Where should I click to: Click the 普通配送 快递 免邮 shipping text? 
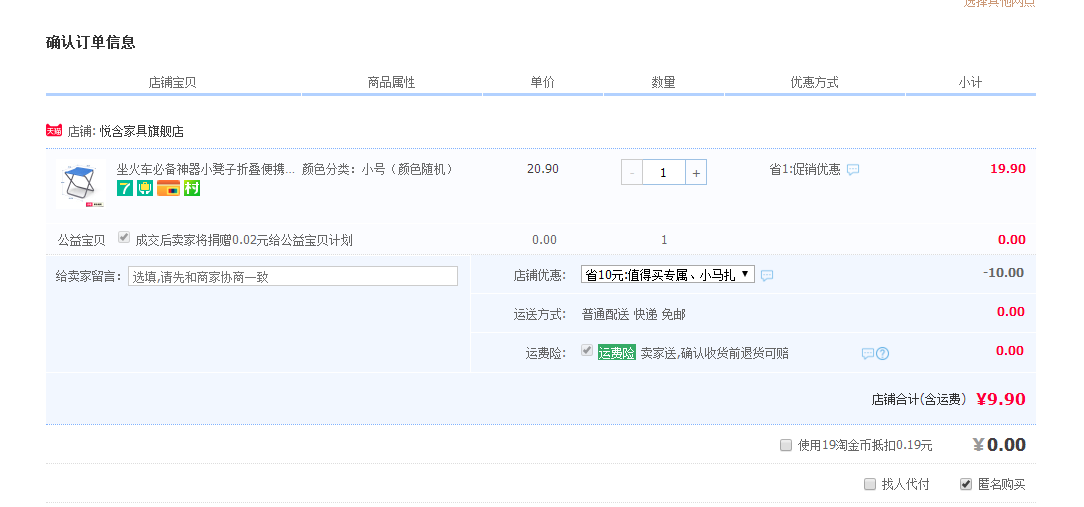pyautogui.click(x=633, y=315)
